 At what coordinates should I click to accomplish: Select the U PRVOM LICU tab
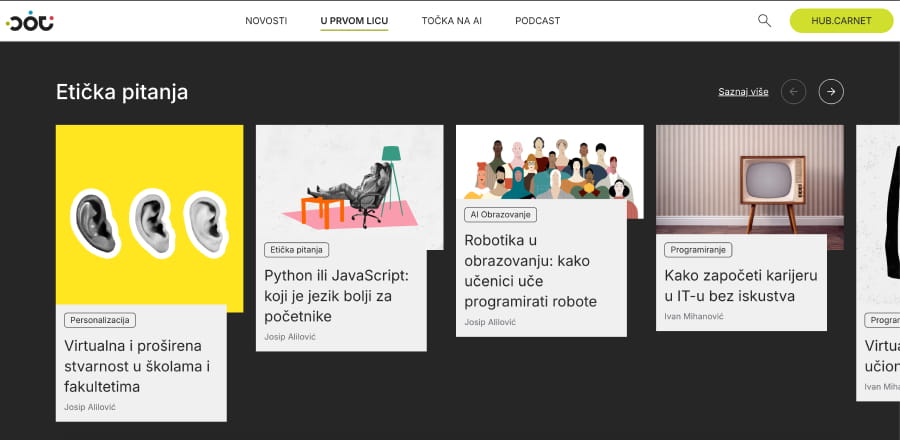354,21
